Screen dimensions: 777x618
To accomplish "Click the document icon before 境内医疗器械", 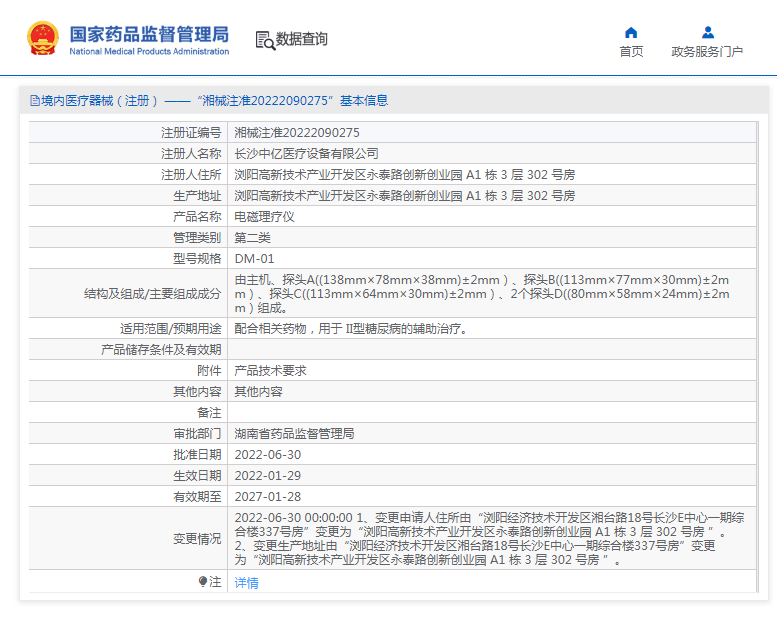I will tap(35, 101).
